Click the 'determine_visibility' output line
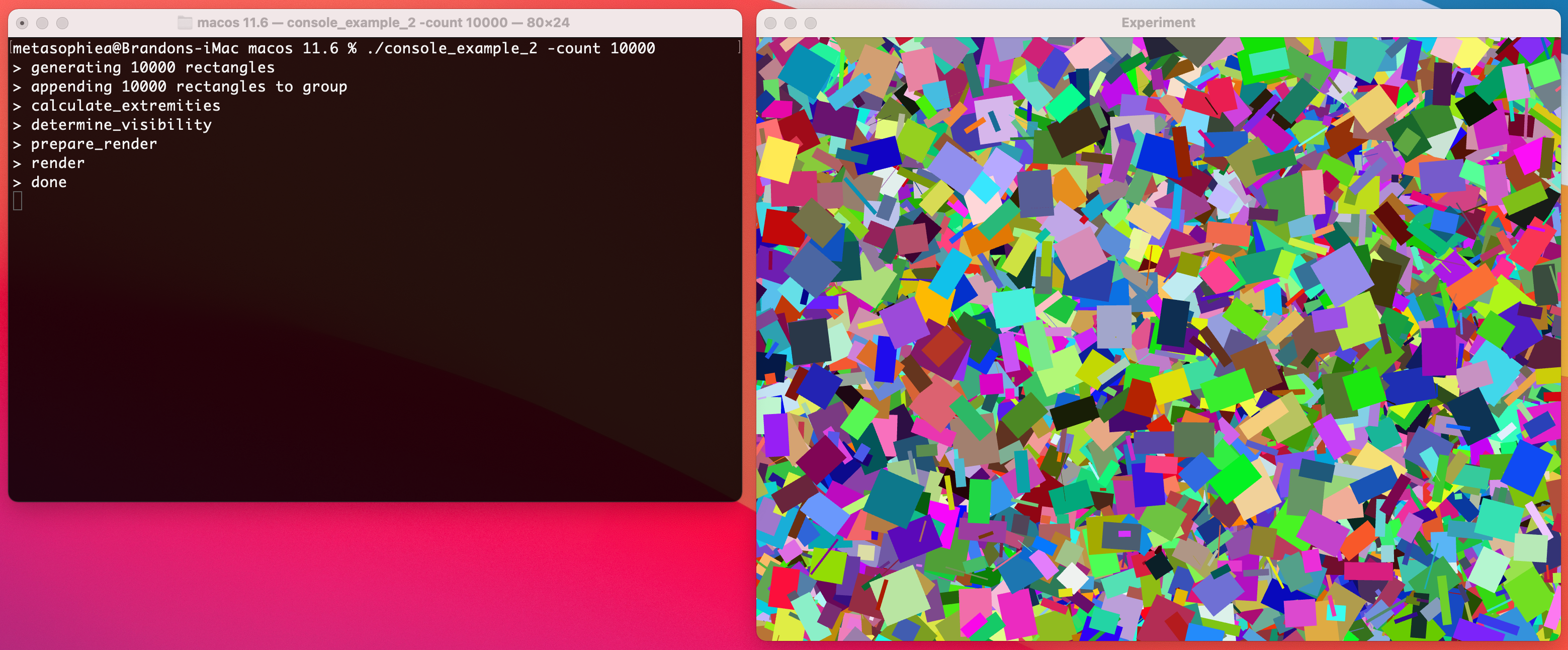Viewport: 1568px width, 650px height. (121, 125)
